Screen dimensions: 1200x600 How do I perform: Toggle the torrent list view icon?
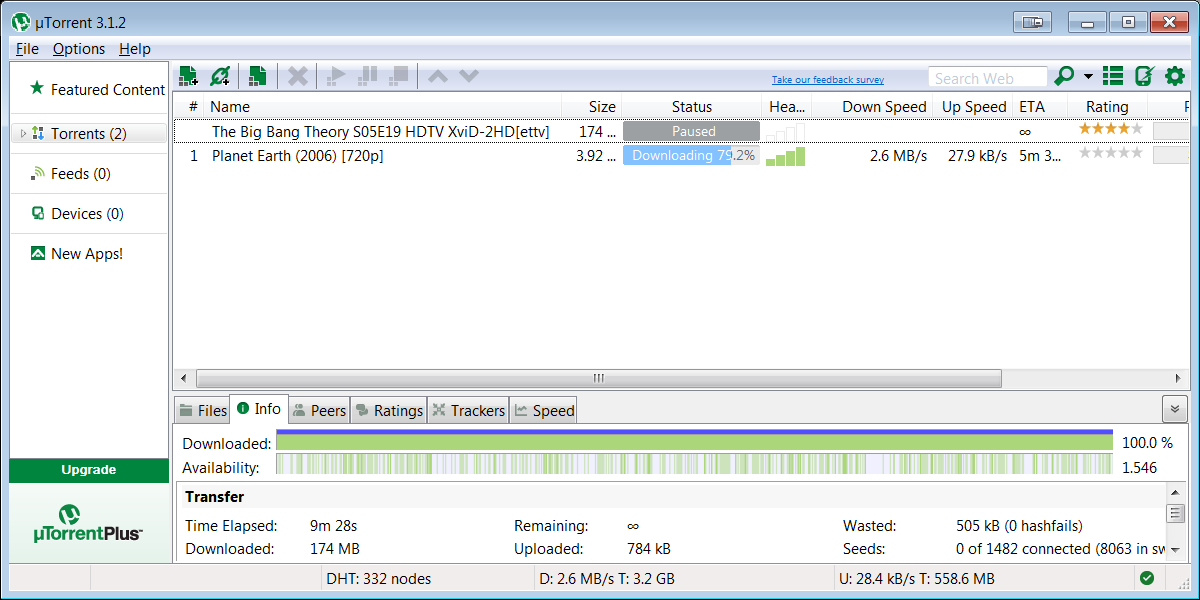pyautogui.click(x=1113, y=75)
